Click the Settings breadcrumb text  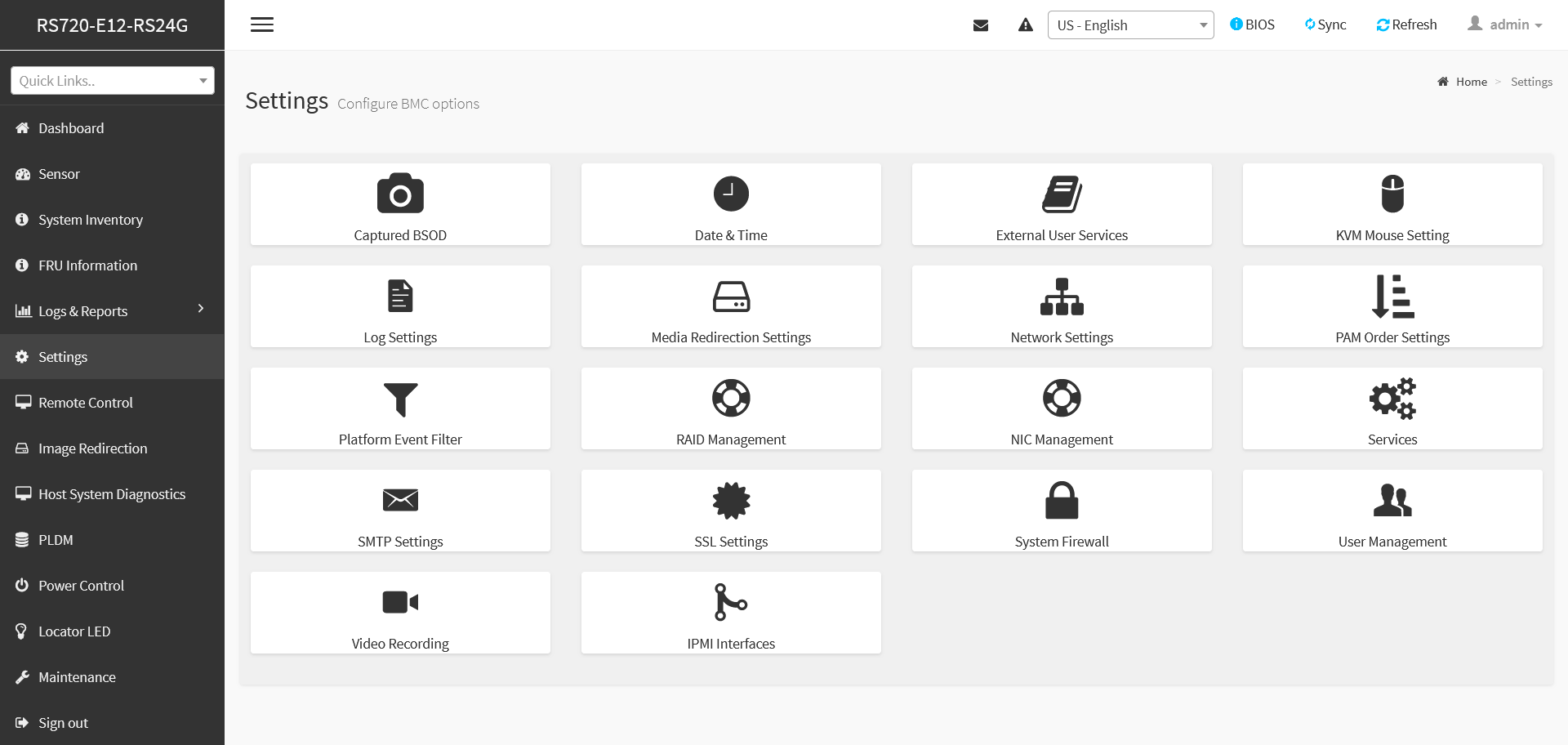click(1531, 82)
